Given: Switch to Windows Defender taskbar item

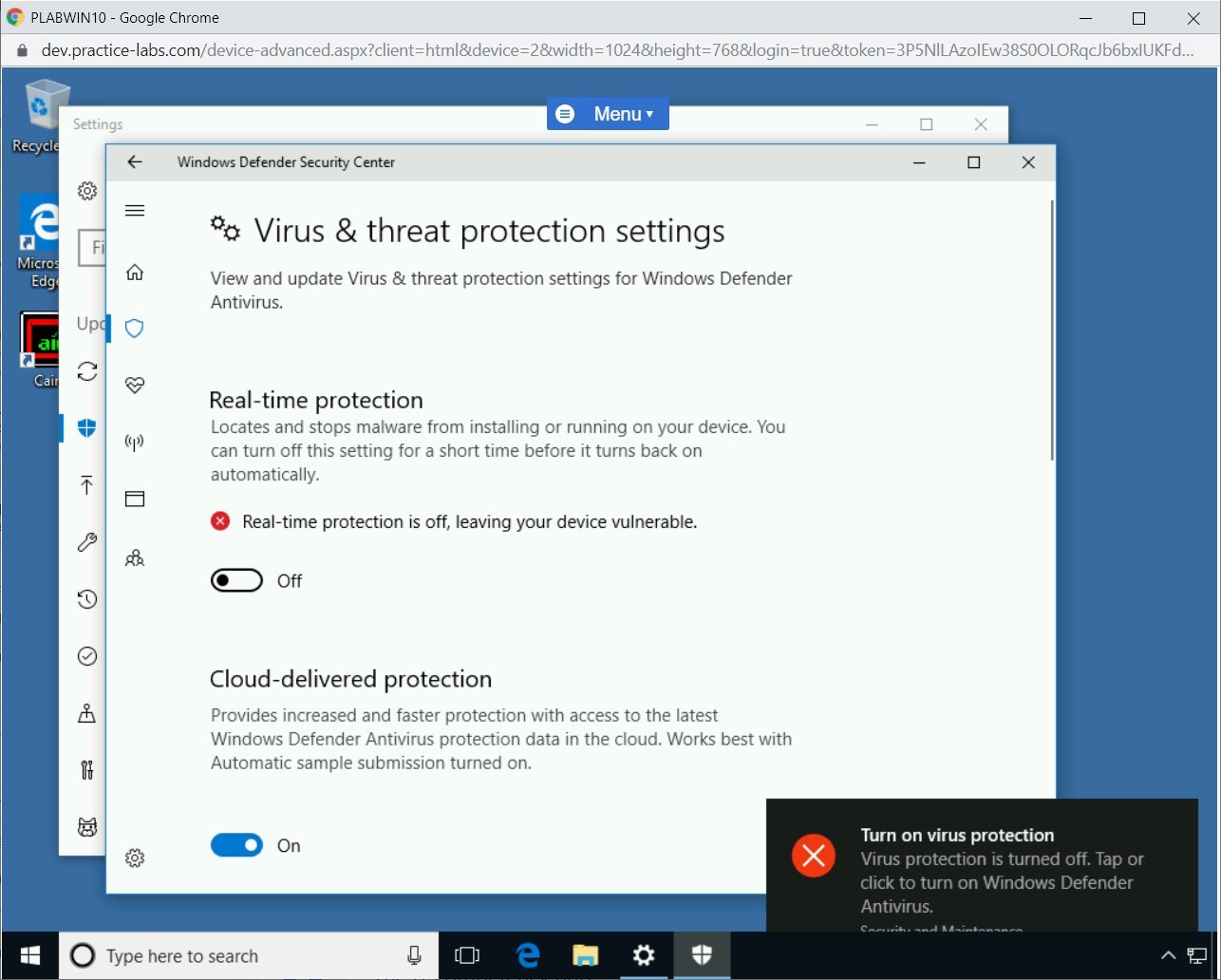Looking at the screenshot, I should [702, 955].
